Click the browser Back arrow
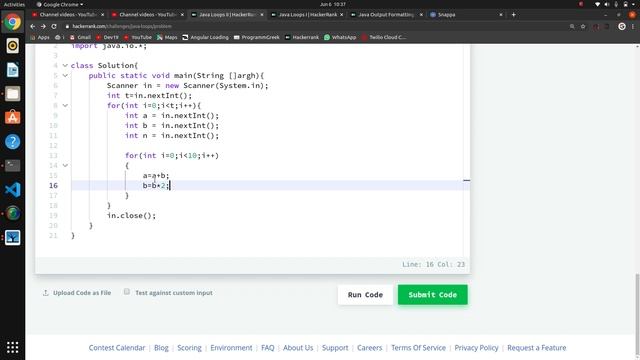The height and width of the screenshot is (360, 640). [33, 26]
